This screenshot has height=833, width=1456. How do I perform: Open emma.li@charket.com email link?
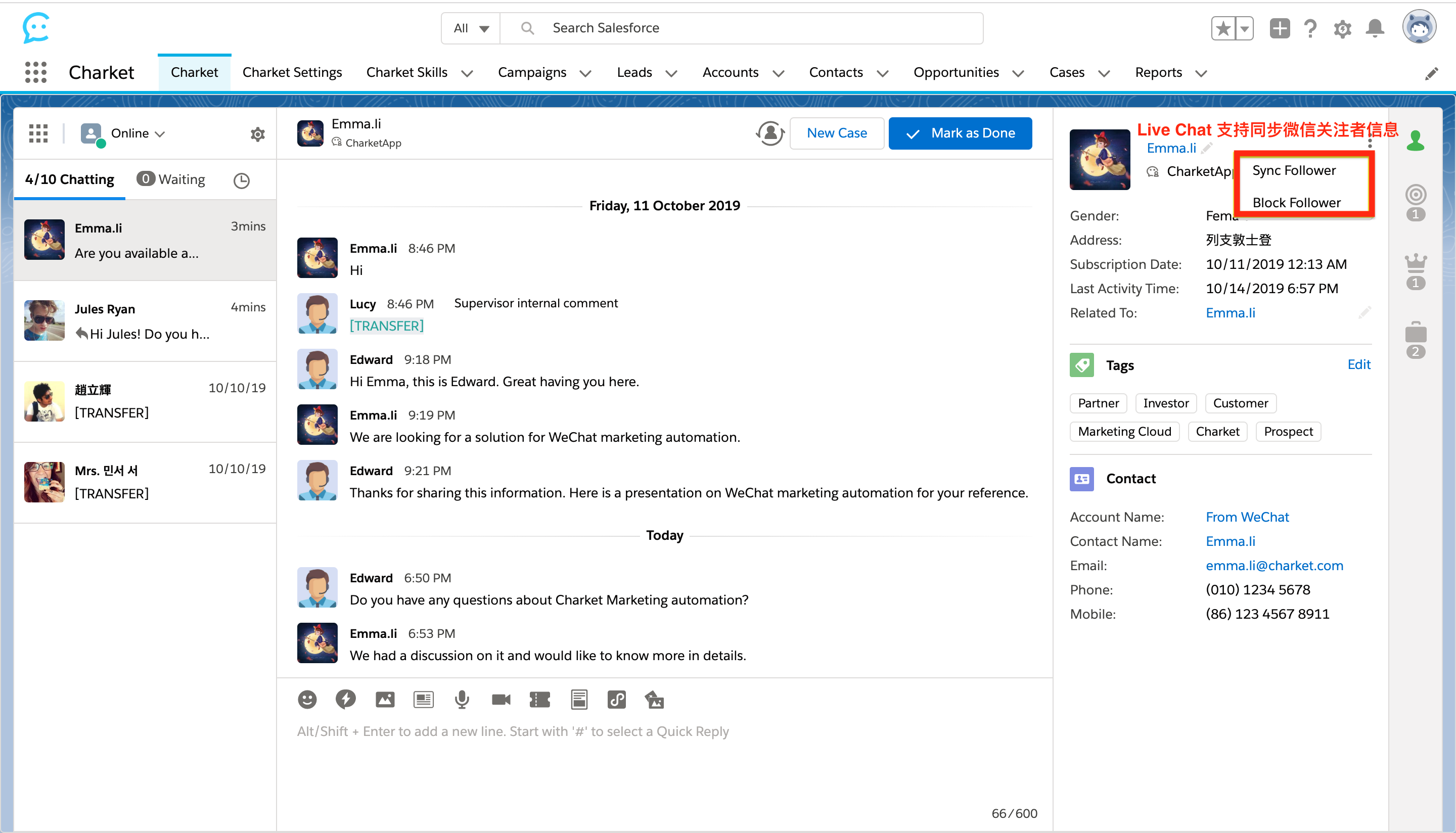point(1274,565)
